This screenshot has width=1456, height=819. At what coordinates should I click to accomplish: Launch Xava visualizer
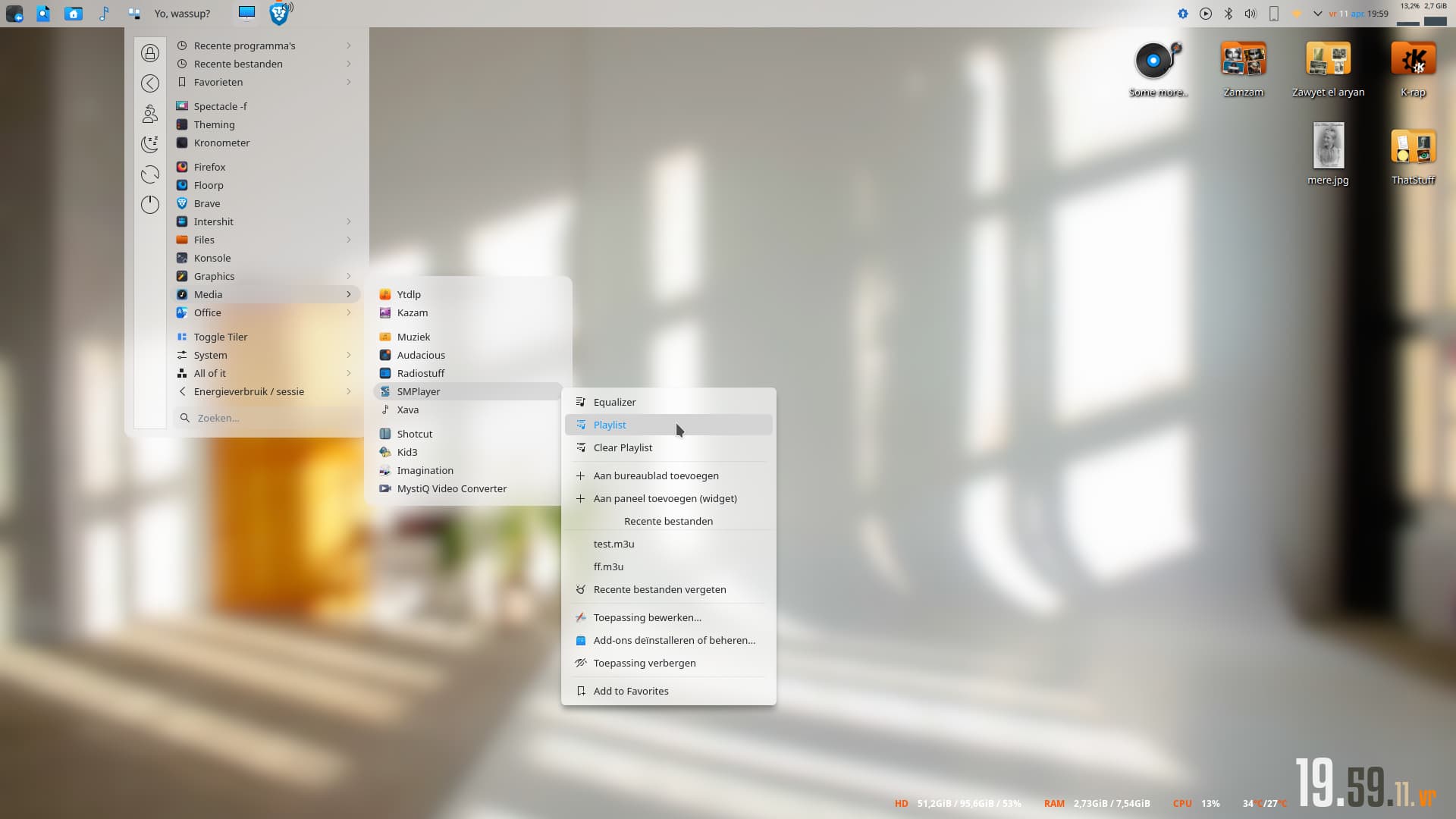pyautogui.click(x=468, y=409)
